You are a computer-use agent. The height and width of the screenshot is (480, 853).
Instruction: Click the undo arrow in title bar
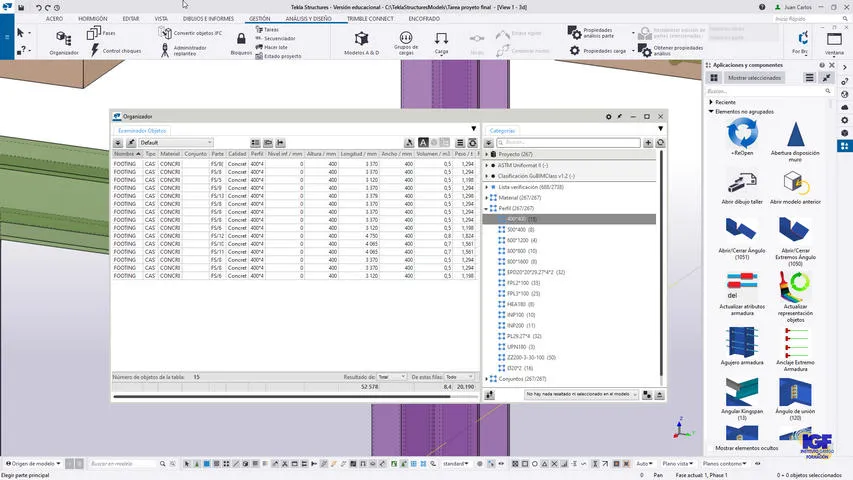39,8
